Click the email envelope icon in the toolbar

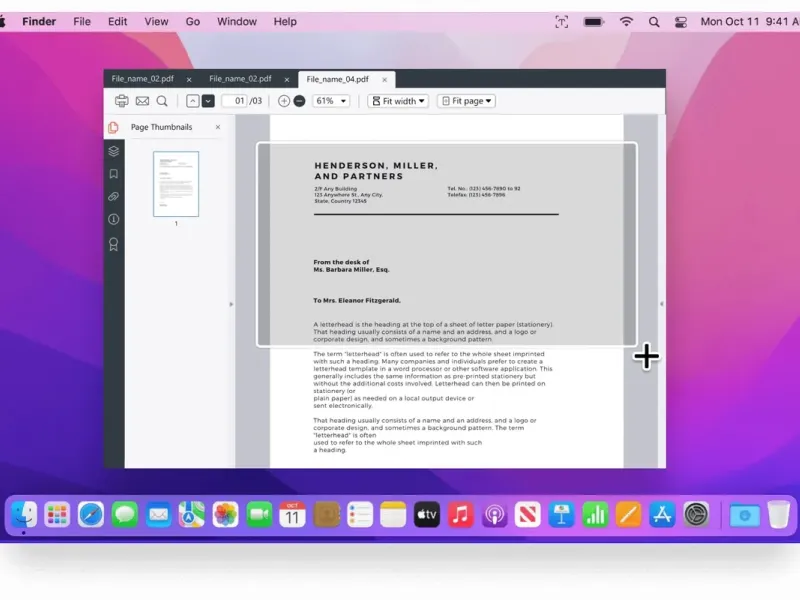(142, 101)
